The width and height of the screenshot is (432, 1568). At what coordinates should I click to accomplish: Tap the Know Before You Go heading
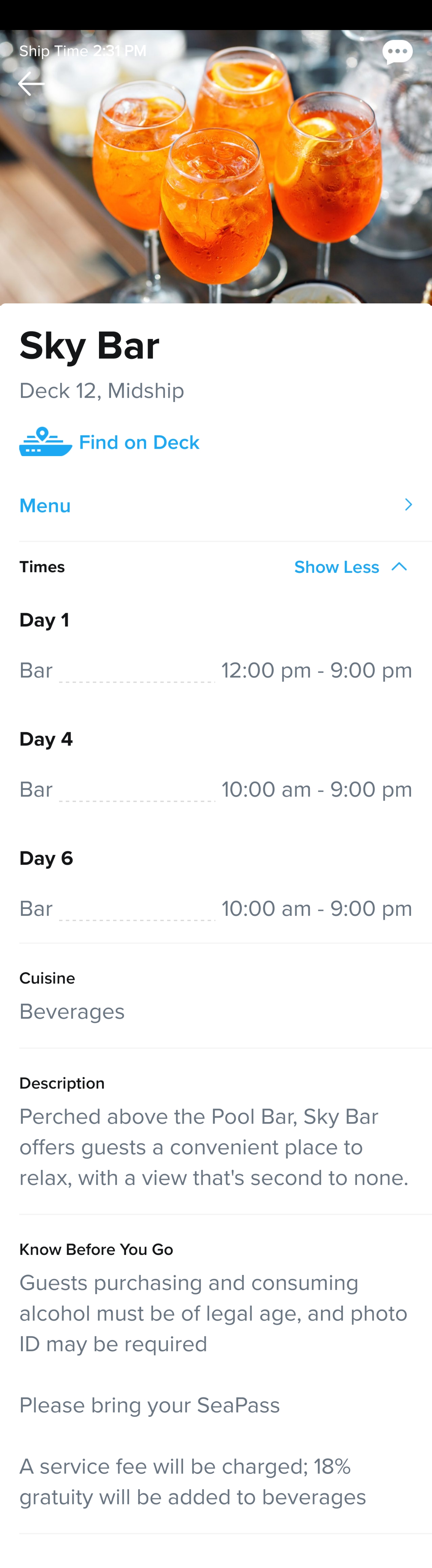(96, 1250)
